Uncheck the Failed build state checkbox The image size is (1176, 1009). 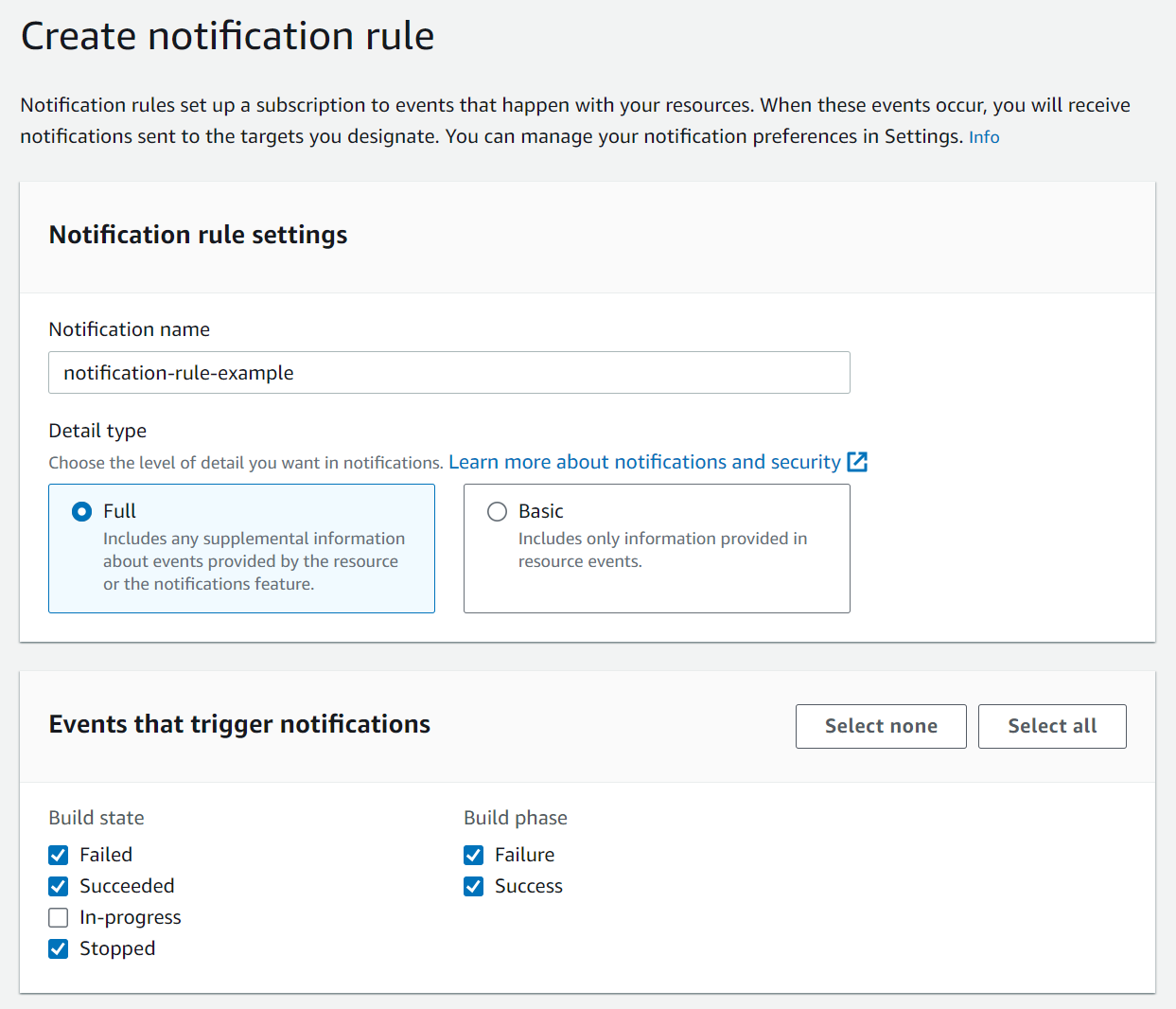coord(59,855)
